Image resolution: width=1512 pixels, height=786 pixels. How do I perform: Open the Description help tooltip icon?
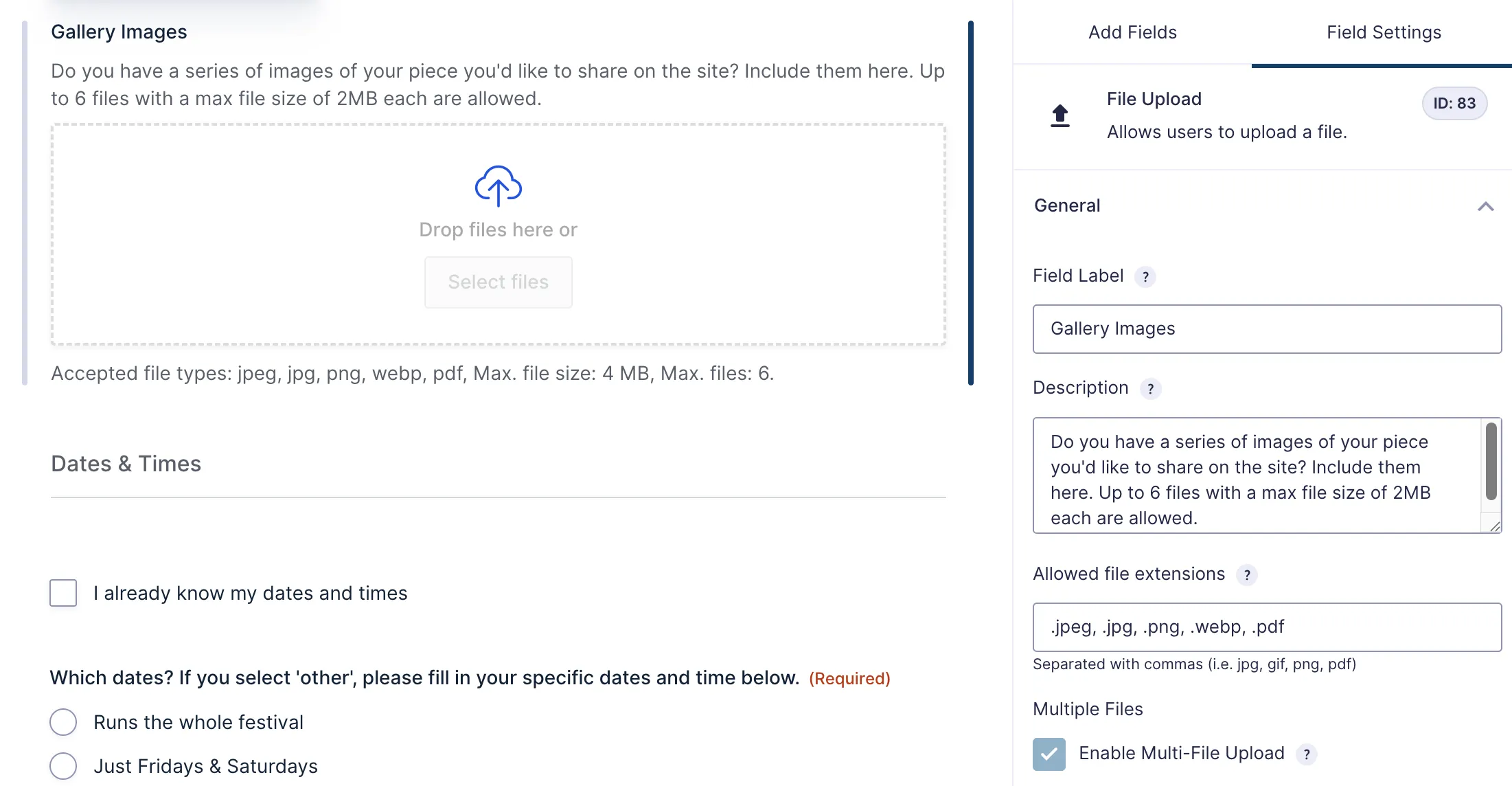click(1151, 389)
